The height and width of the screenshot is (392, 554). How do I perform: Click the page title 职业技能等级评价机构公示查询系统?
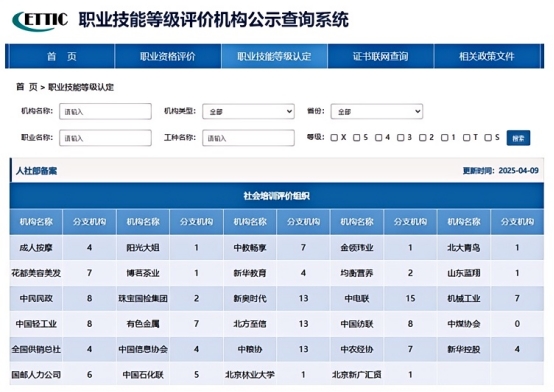pyautogui.click(x=213, y=20)
